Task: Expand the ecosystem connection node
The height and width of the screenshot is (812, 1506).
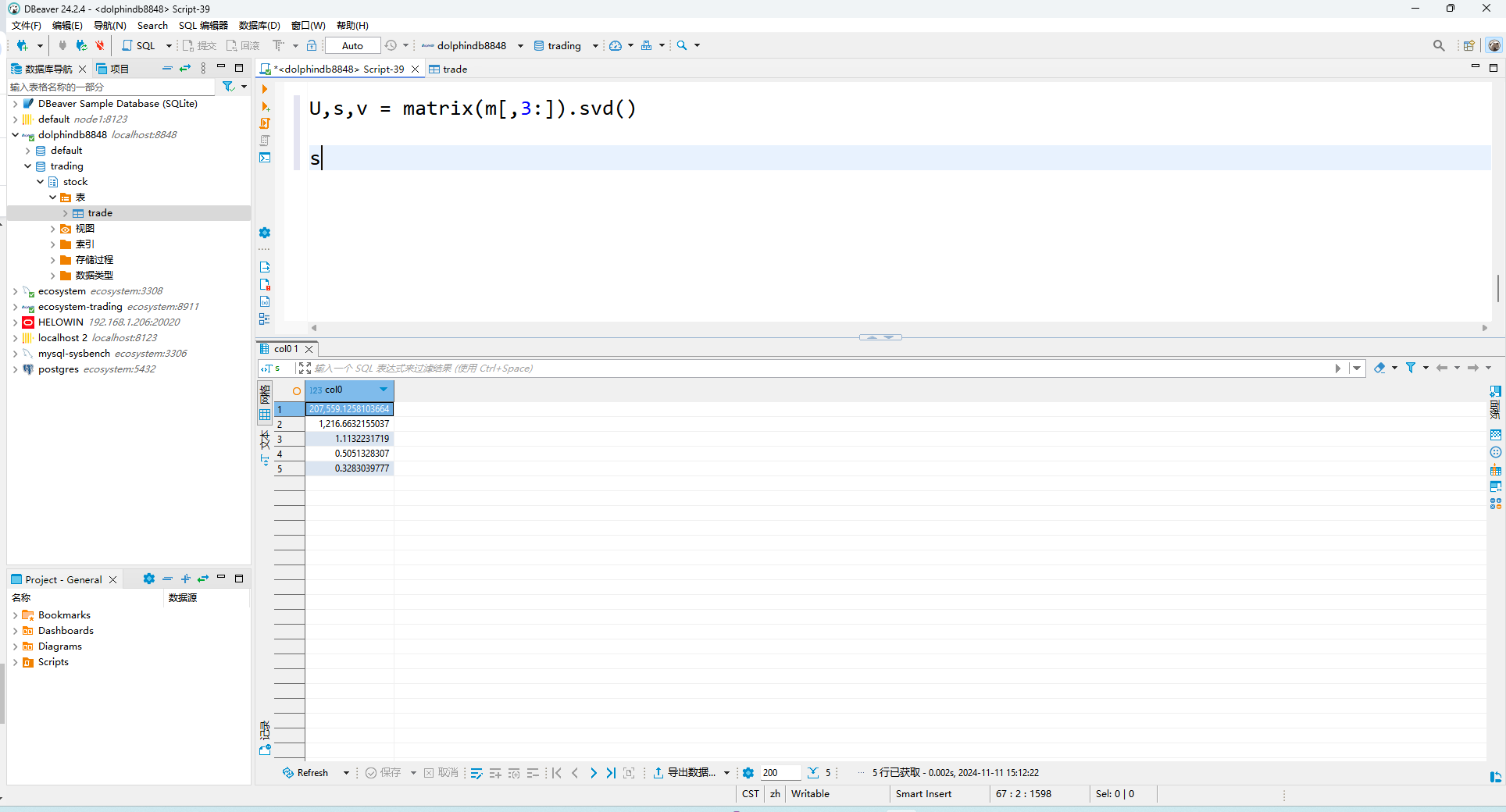Action: click(x=15, y=291)
